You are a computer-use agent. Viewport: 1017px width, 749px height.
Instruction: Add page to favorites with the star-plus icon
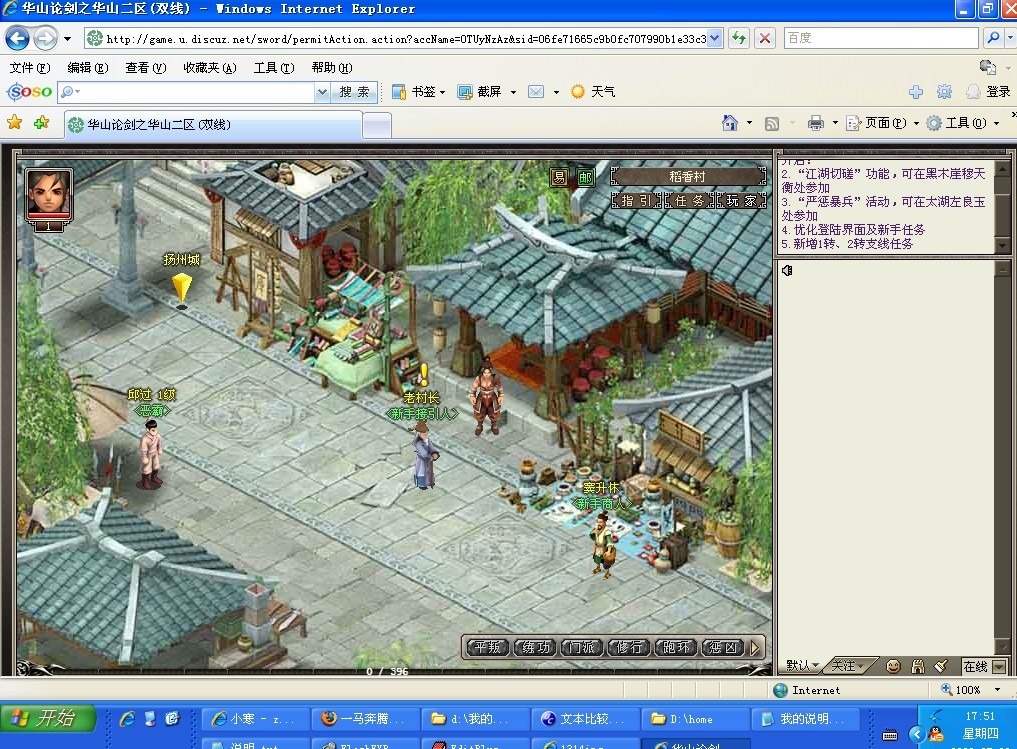click(42, 123)
